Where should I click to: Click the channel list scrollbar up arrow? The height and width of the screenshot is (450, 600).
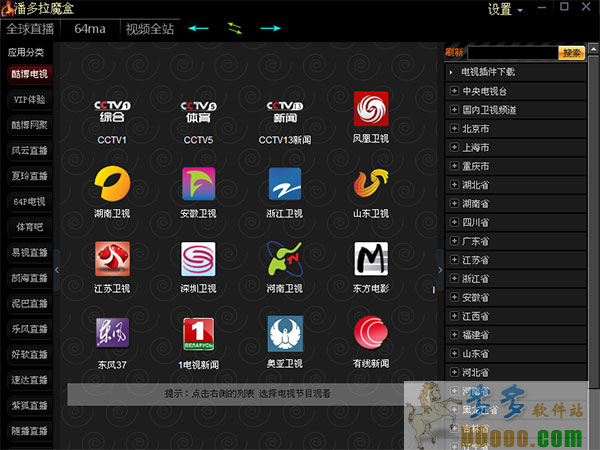tap(593, 49)
